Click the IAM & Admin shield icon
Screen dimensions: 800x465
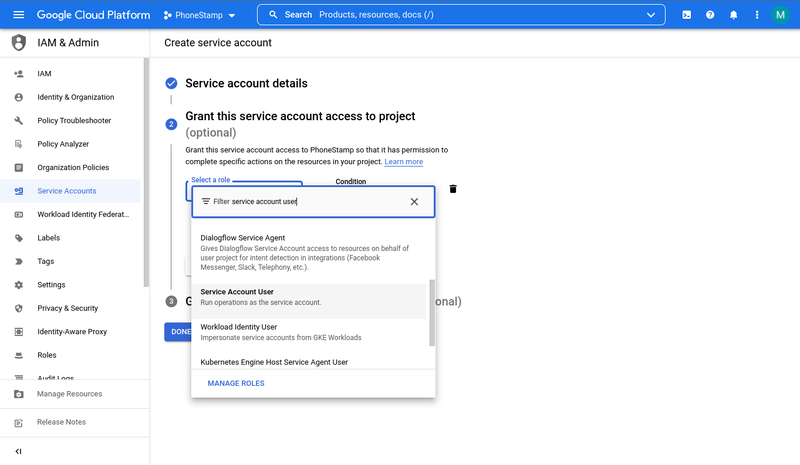coord(19,42)
